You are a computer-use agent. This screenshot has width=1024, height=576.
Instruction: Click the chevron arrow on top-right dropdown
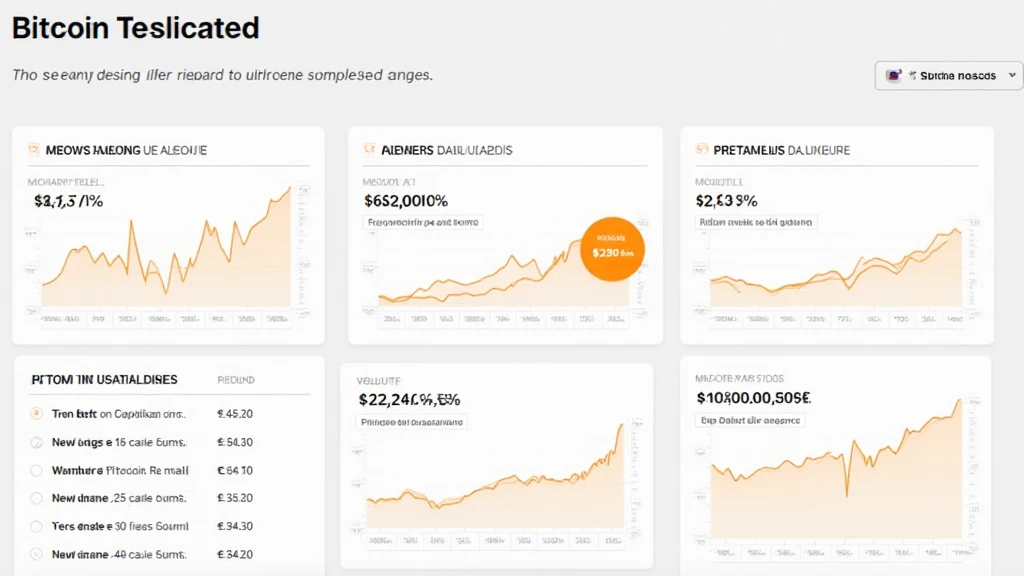(x=1012, y=75)
